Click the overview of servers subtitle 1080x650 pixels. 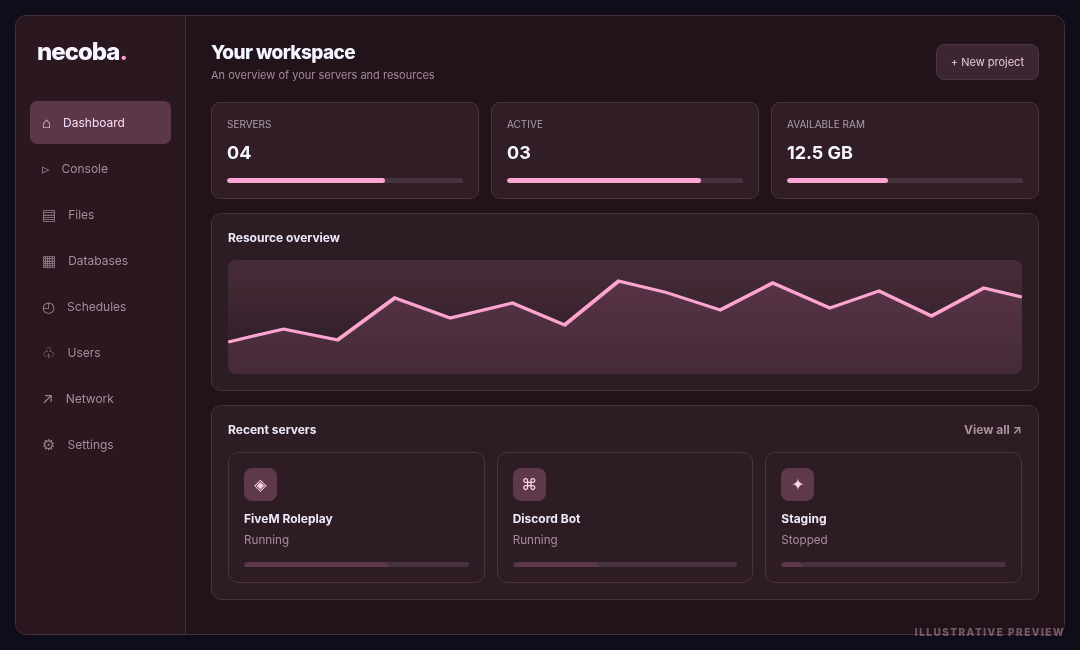click(322, 75)
